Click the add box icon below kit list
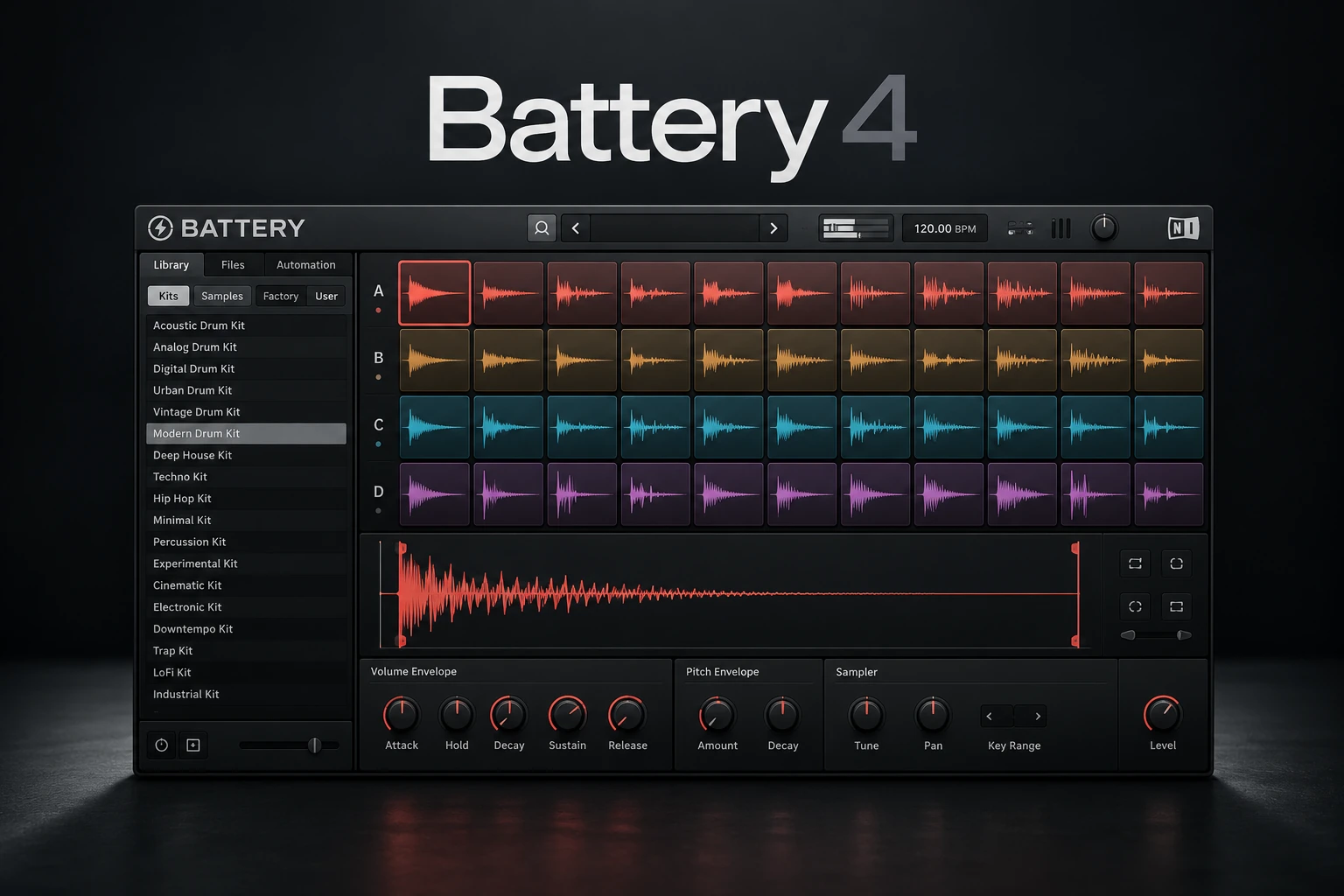Screen dimensions: 1344x896 tap(193, 745)
